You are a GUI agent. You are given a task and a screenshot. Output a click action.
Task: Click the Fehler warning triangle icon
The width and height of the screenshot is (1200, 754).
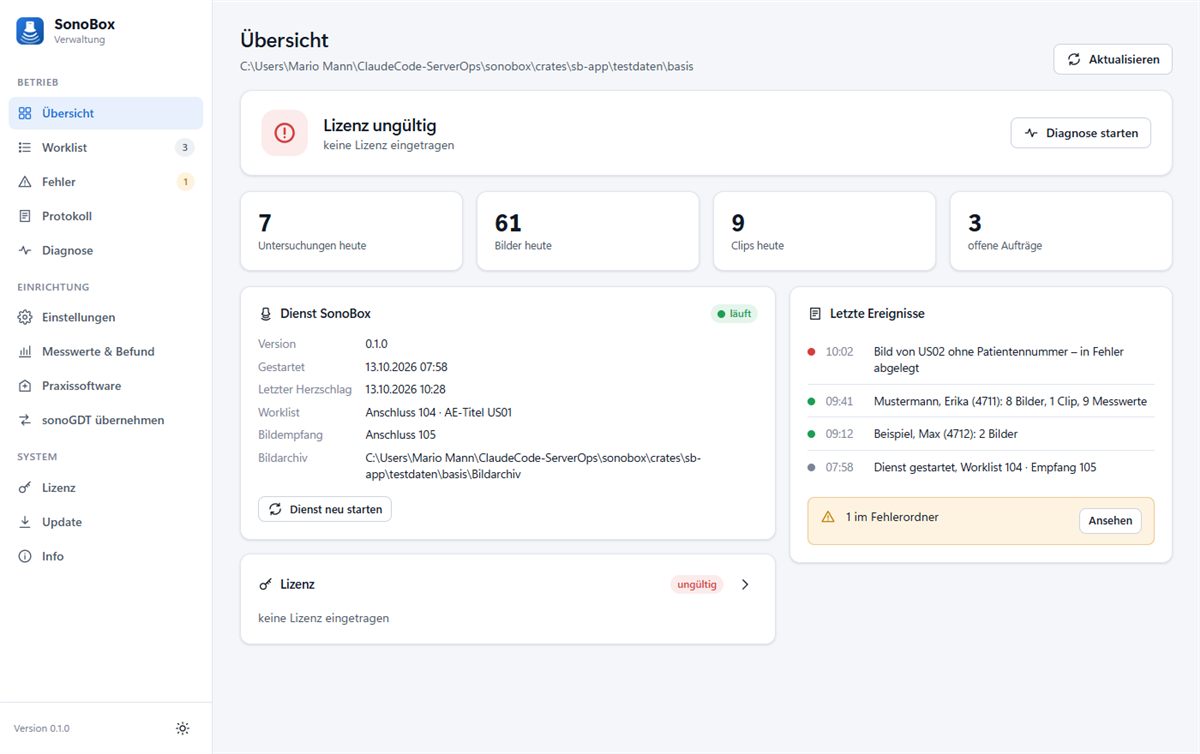point(25,182)
